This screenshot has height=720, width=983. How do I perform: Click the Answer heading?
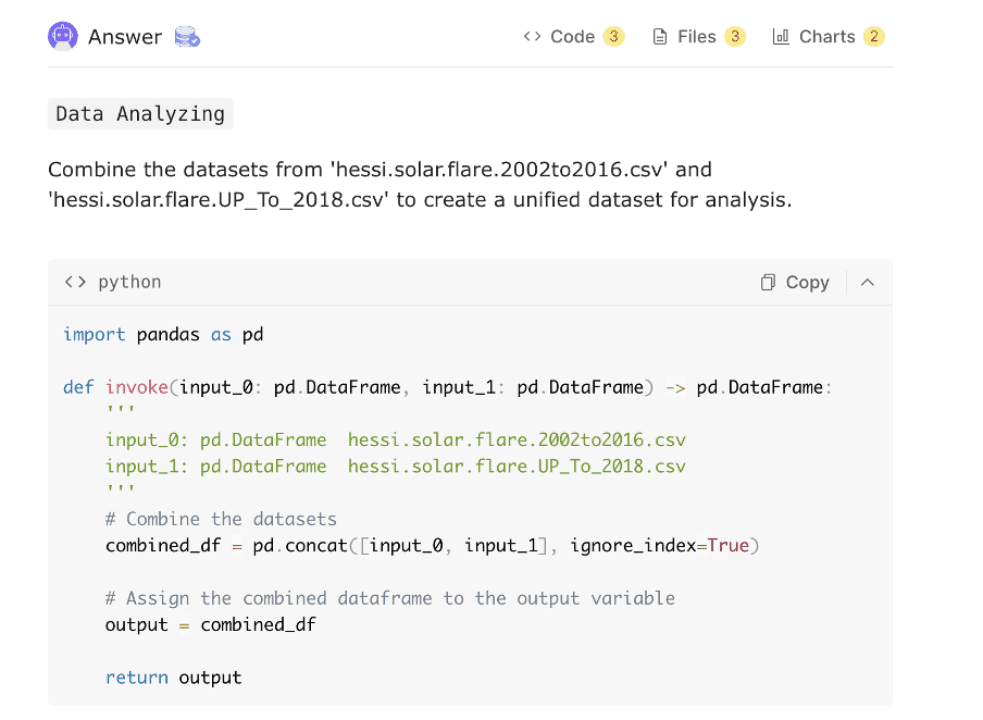[x=125, y=37]
